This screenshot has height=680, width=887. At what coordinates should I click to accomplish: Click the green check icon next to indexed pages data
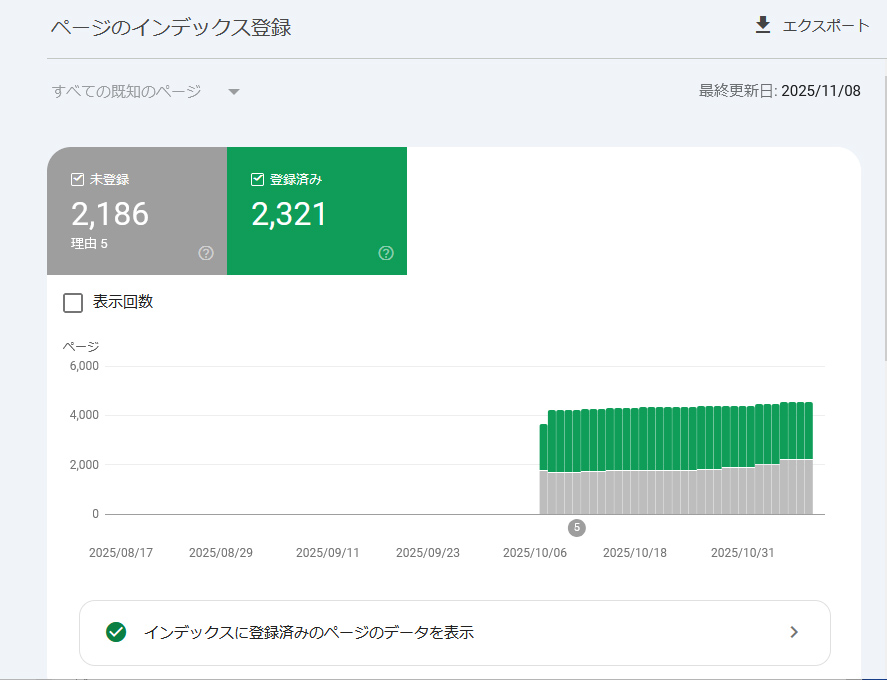(116, 632)
